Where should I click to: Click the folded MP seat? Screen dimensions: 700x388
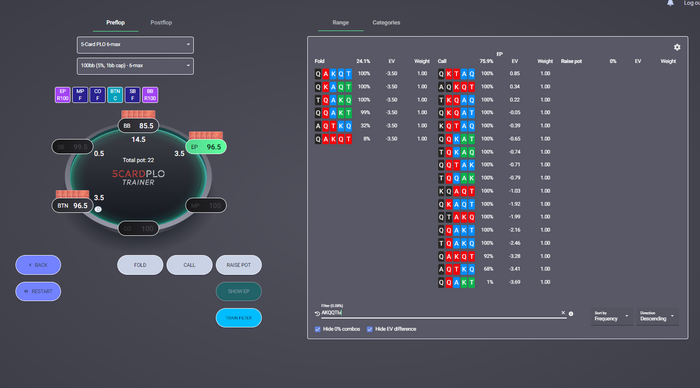[x=206, y=205]
